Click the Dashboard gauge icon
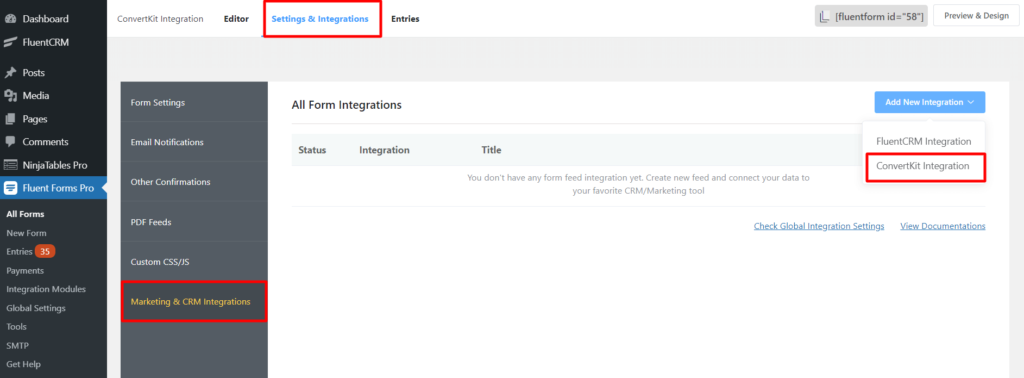1024x378 pixels. tap(10, 19)
